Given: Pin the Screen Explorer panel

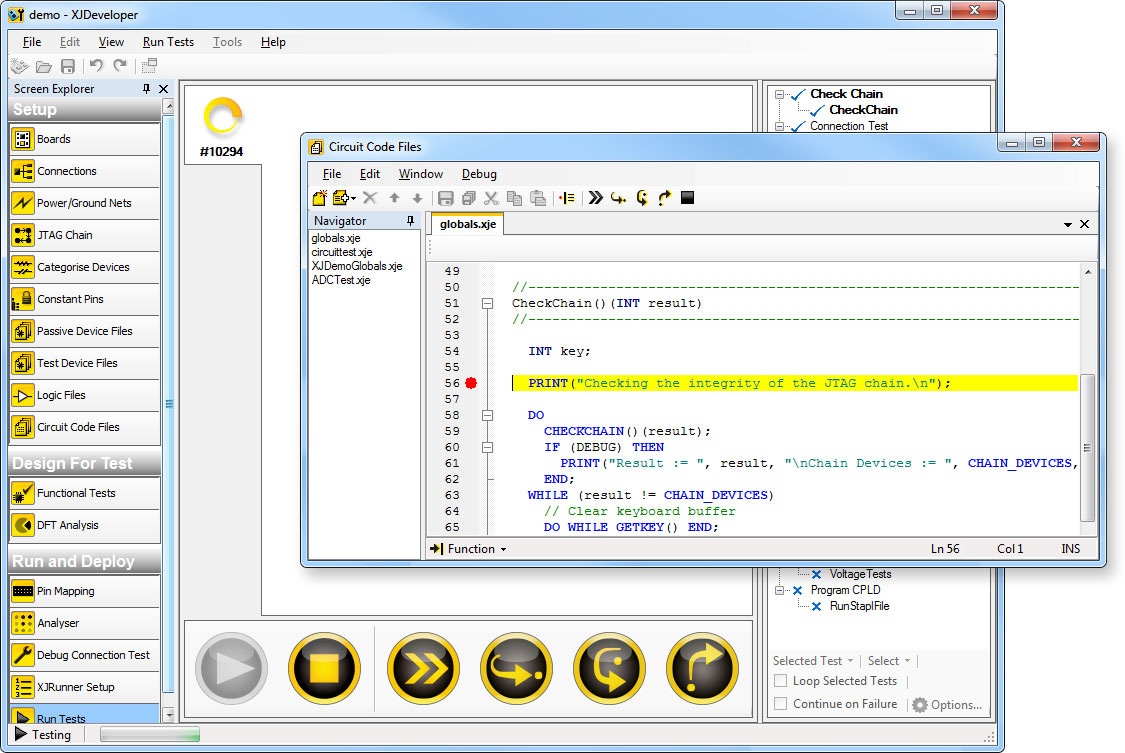Looking at the screenshot, I should point(146,88).
